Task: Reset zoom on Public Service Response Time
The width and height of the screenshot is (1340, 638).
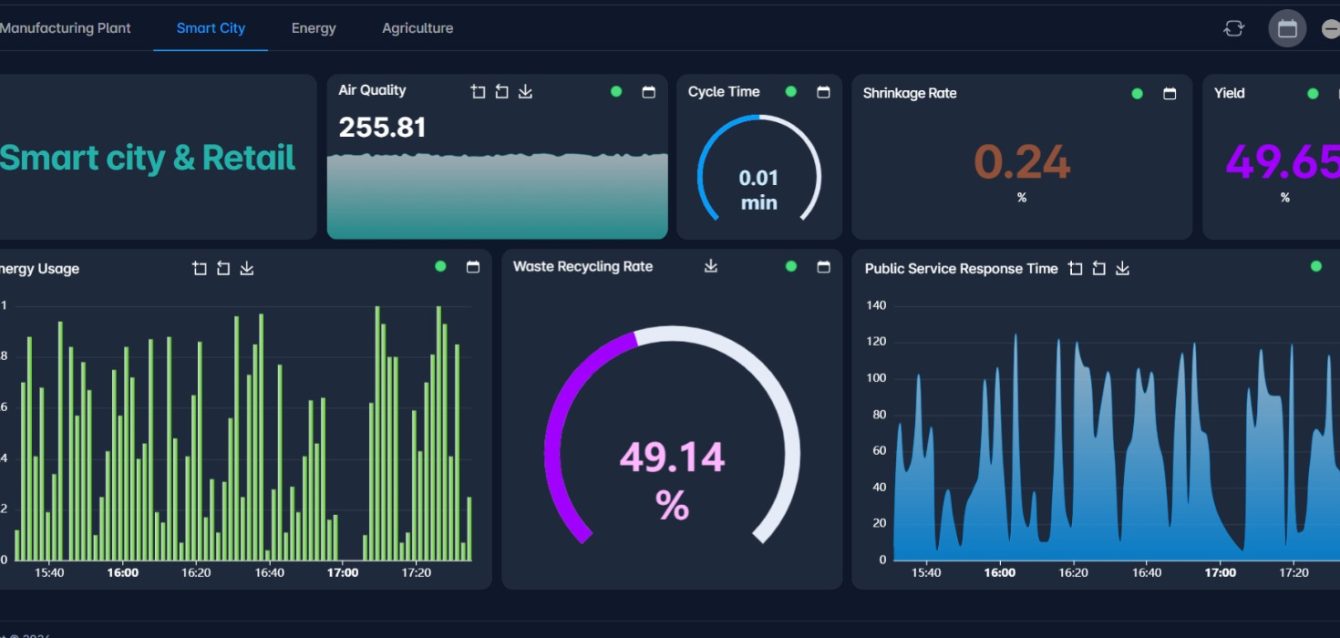Action: (x=1099, y=268)
